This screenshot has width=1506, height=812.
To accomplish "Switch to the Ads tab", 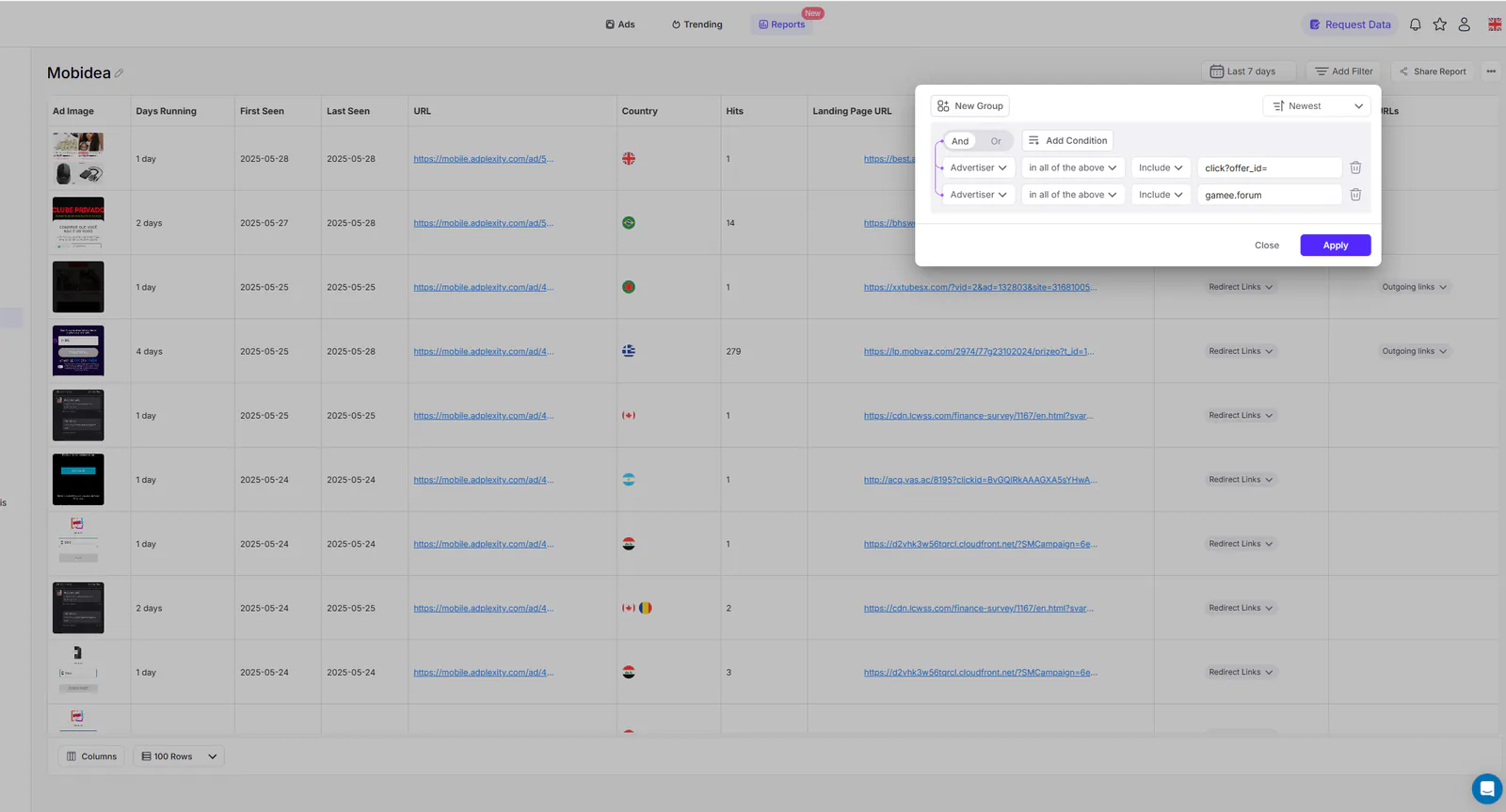I will tap(620, 24).
